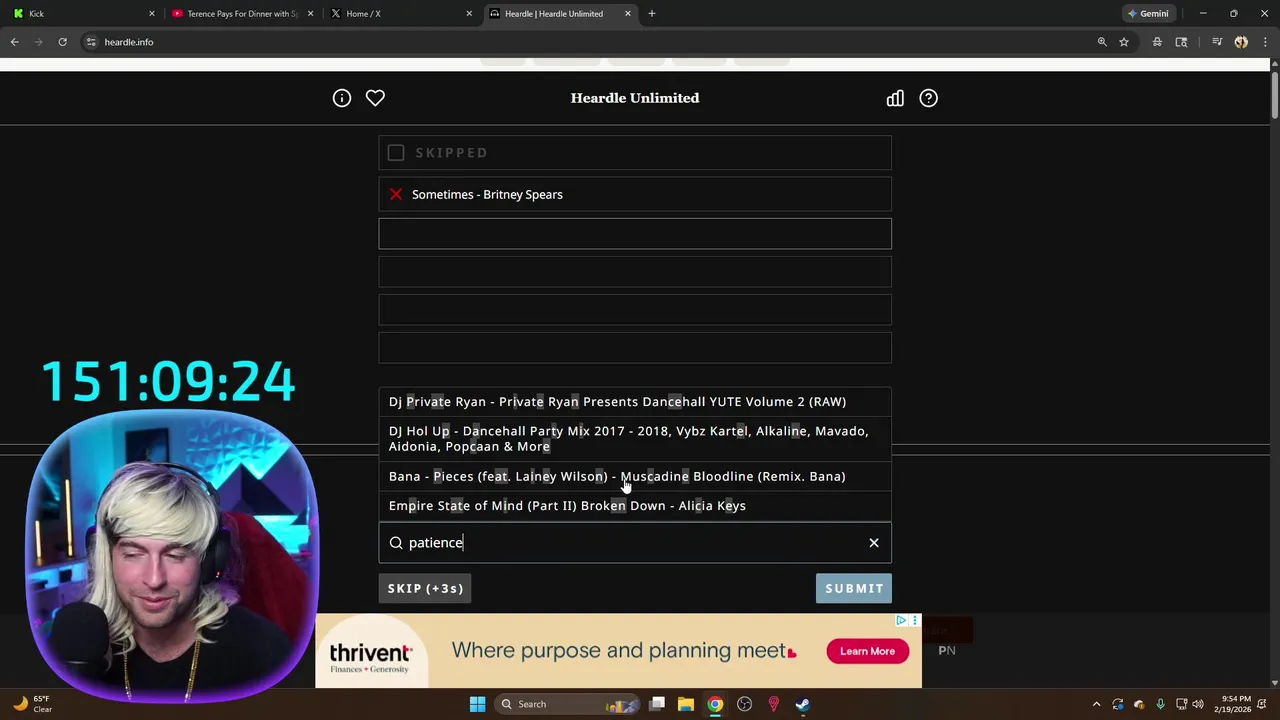Click the incognito-style extension icon
Screen dimensions: 1280x720
[1157, 42]
